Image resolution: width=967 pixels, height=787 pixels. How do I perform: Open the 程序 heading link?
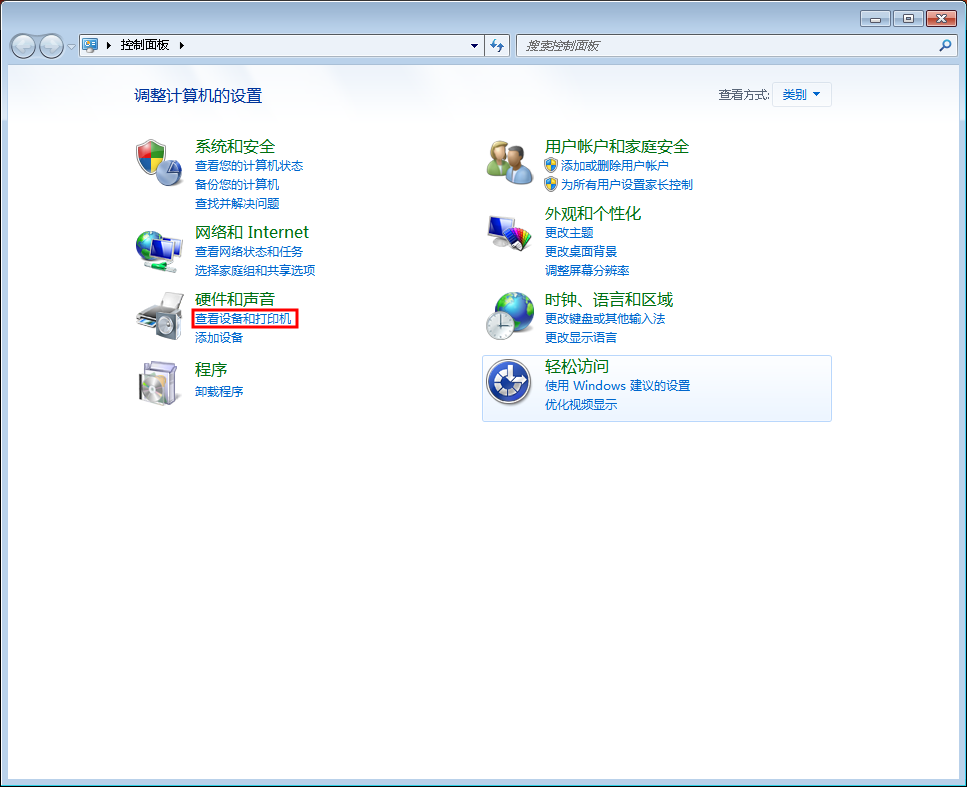211,370
